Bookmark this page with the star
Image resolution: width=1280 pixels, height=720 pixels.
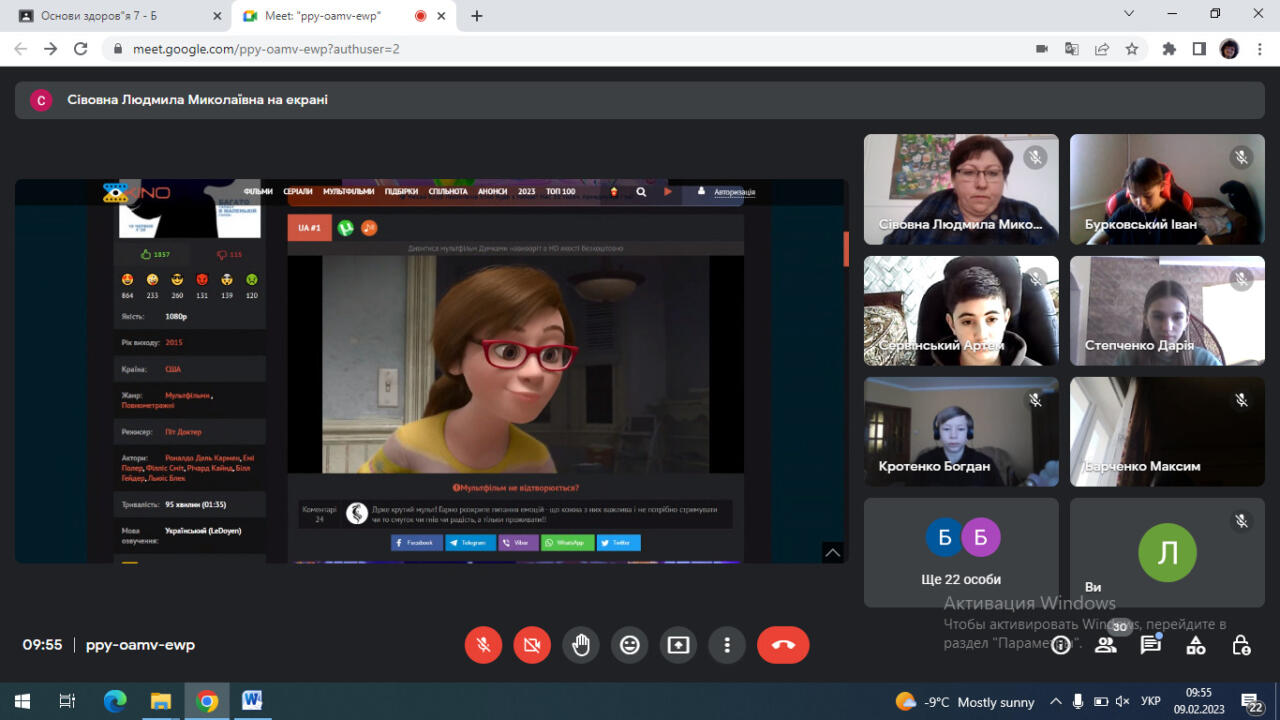click(x=1132, y=49)
